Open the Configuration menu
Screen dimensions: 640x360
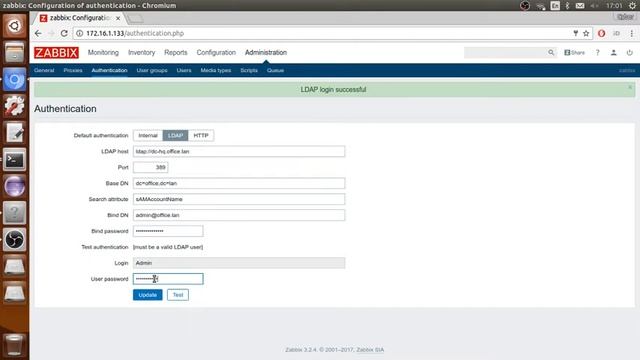[x=216, y=53]
